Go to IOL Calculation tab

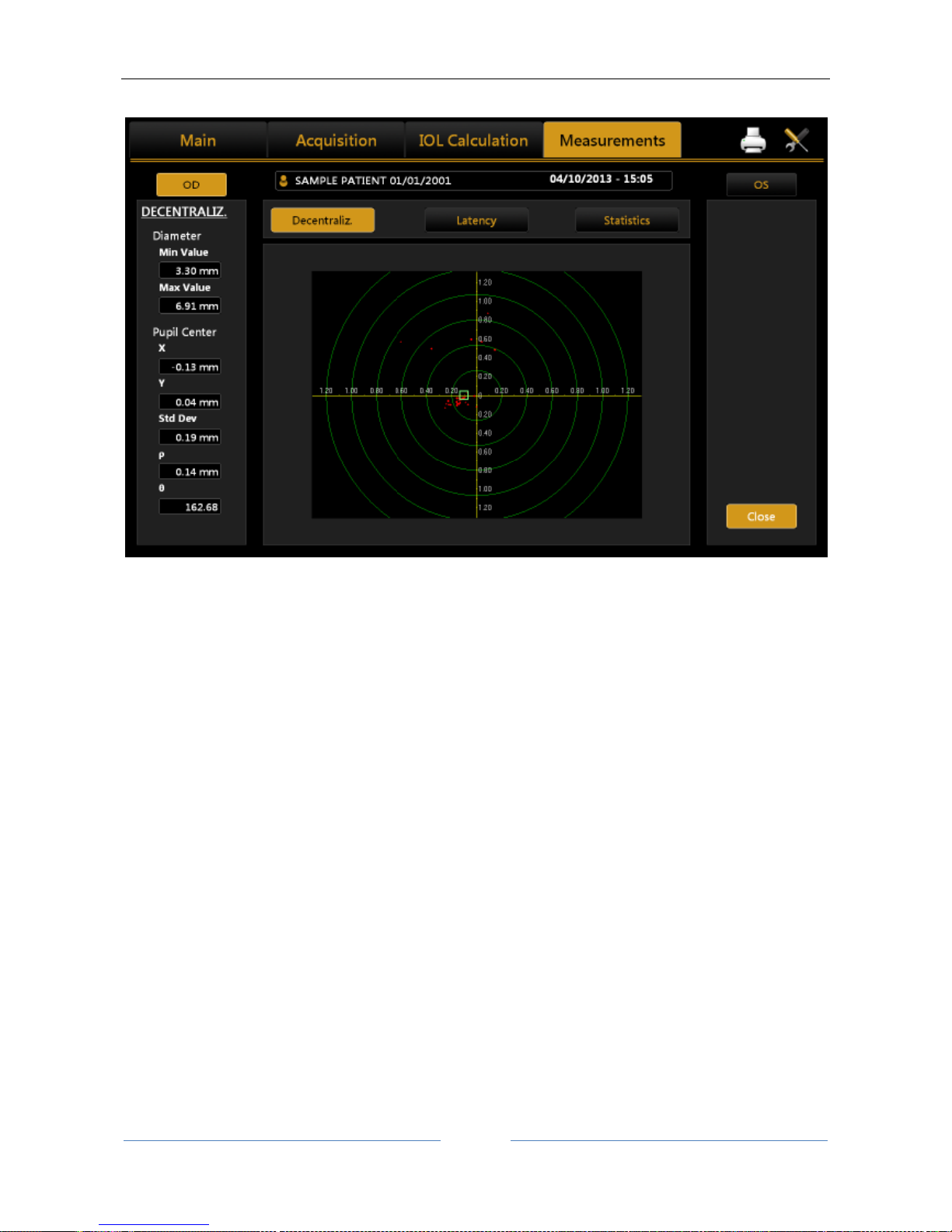473,141
